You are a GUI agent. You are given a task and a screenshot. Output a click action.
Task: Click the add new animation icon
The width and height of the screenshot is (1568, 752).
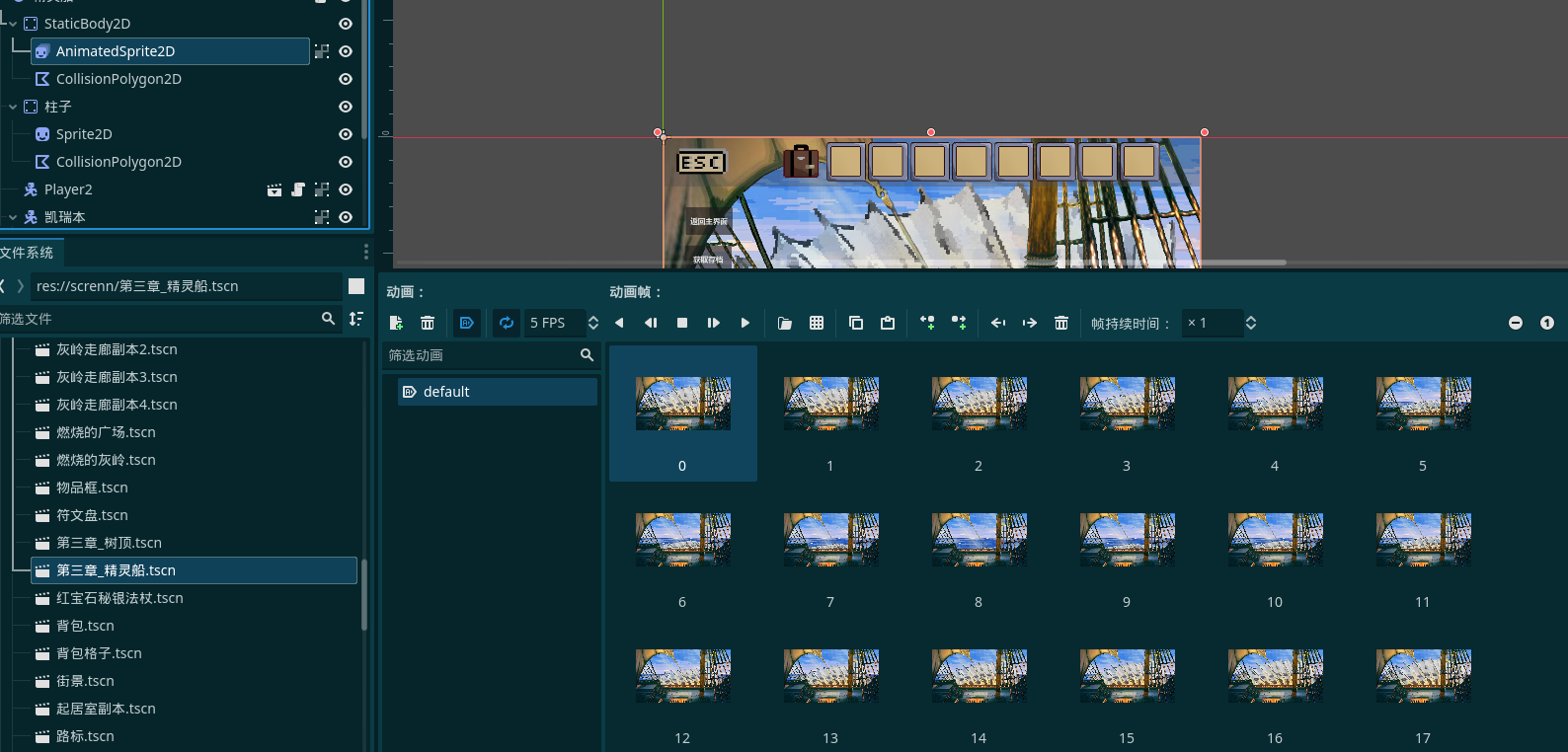tap(396, 323)
